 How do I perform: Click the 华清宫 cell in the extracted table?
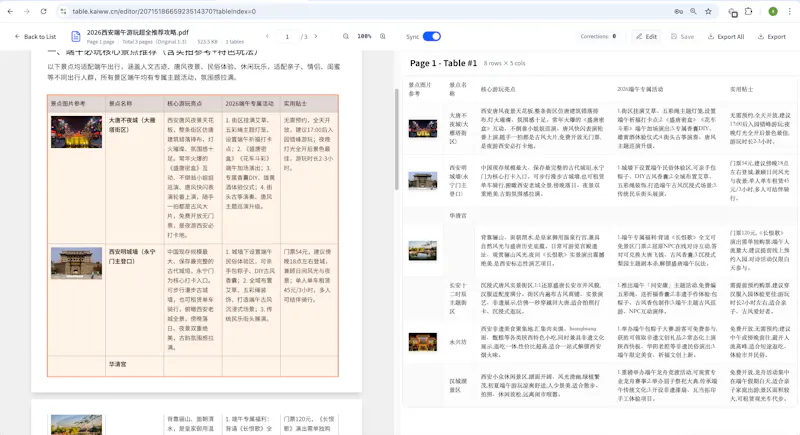coord(458,216)
